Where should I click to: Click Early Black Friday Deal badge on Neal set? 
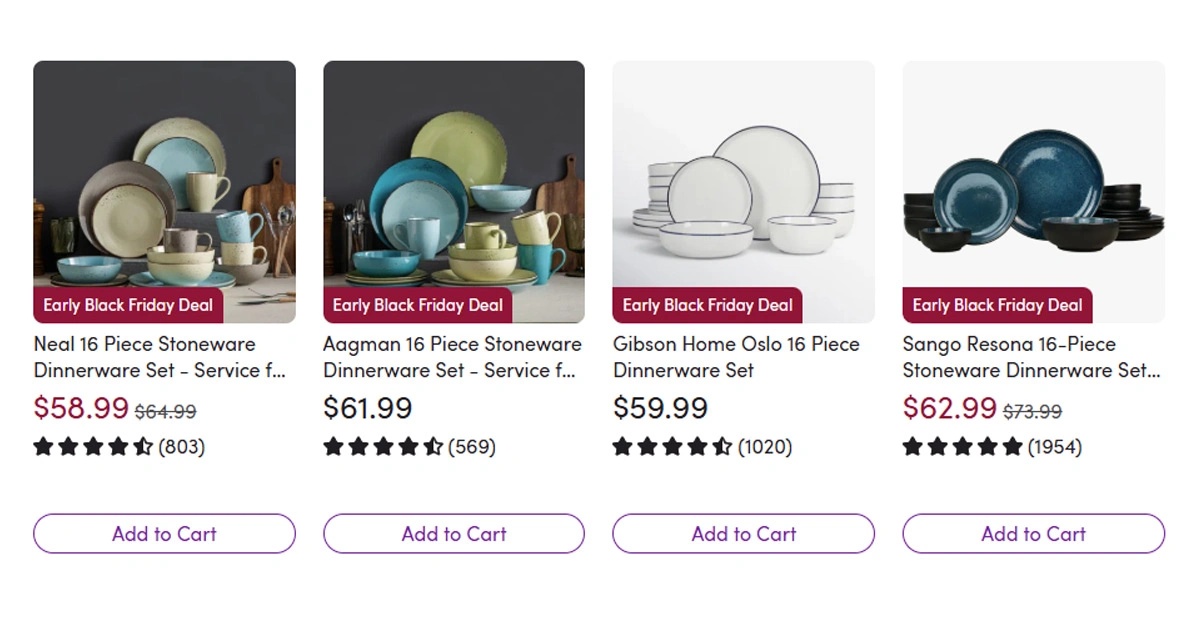[128, 305]
